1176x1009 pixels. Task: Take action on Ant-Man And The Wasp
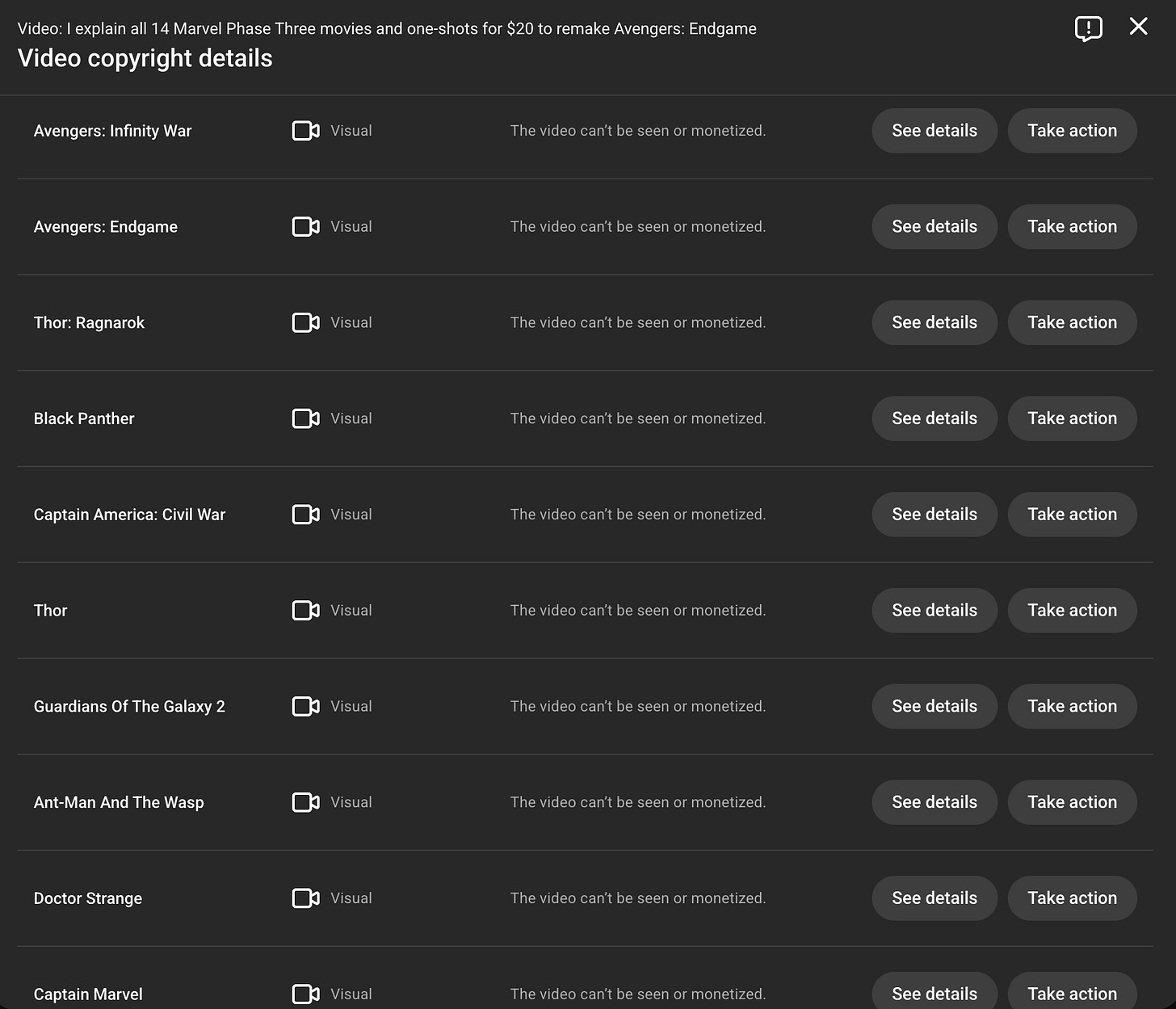[x=1072, y=802]
